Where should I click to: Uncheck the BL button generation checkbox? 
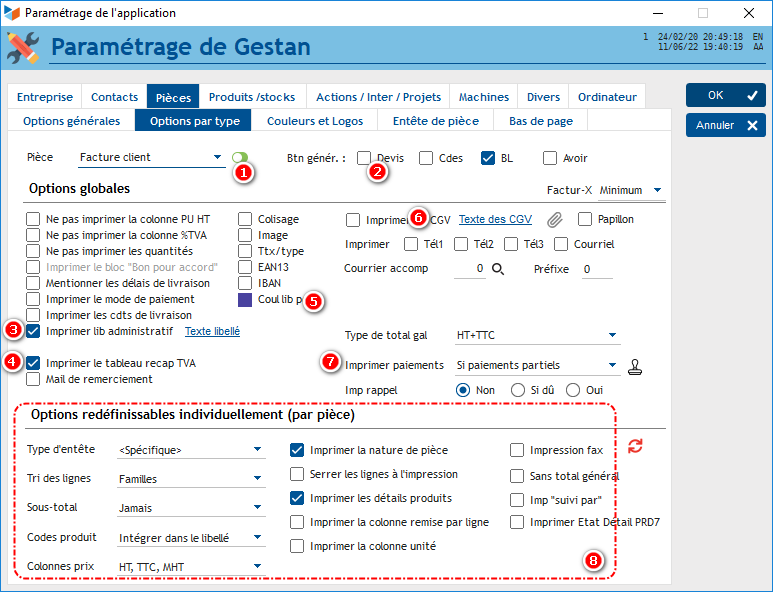(x=488, y=158)
